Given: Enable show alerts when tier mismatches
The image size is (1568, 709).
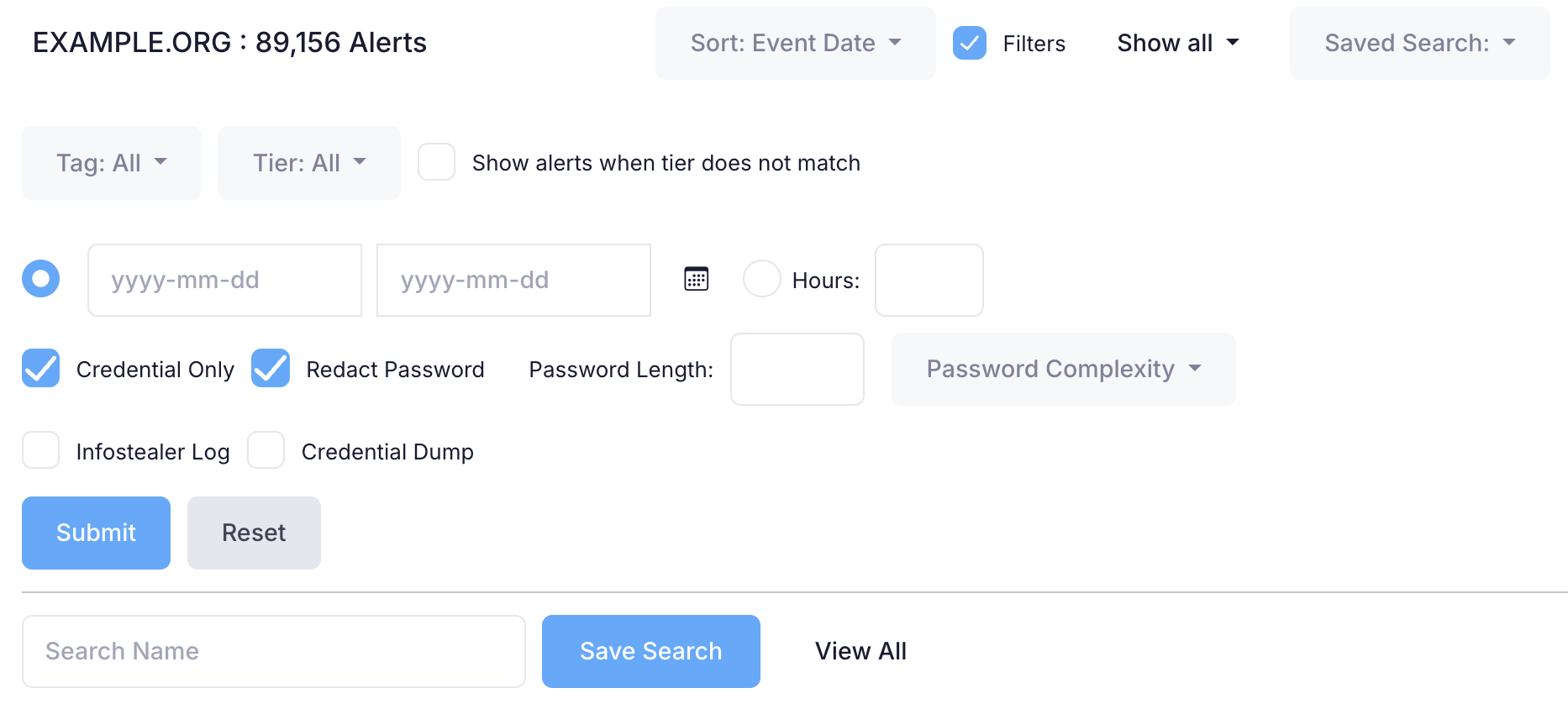Looking at the screenshot, I should [437, 162].
